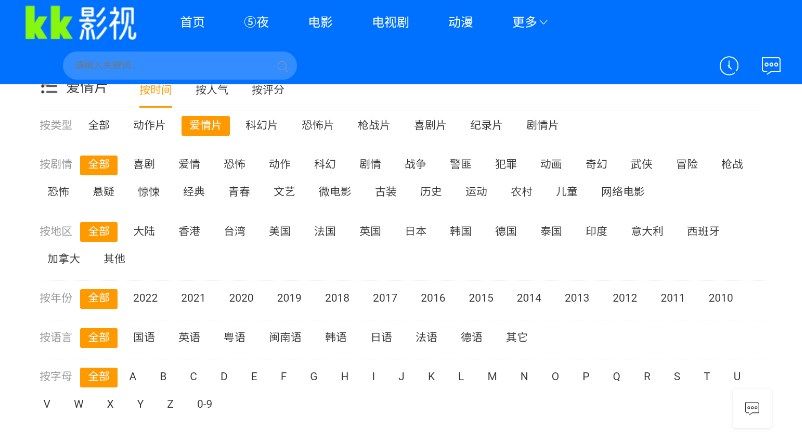The height and width of the screenshot is (437, 802).
Task: Filter language by 闽南语
Action: [285, 337]
